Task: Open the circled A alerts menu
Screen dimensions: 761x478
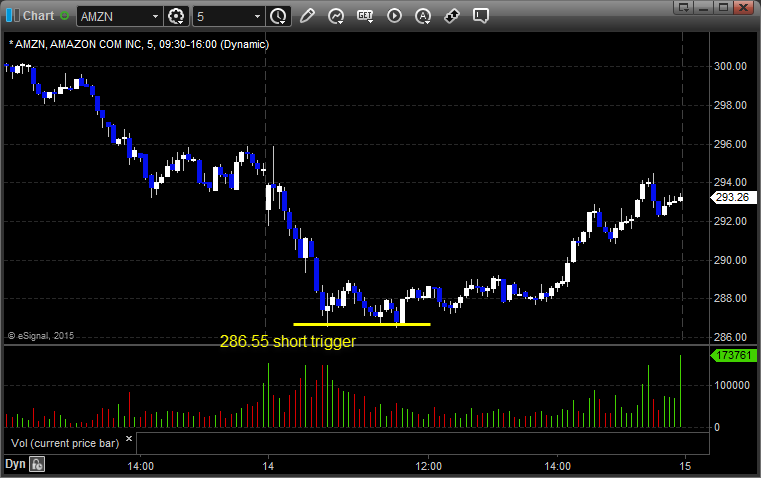Action: tap(423, 16)
